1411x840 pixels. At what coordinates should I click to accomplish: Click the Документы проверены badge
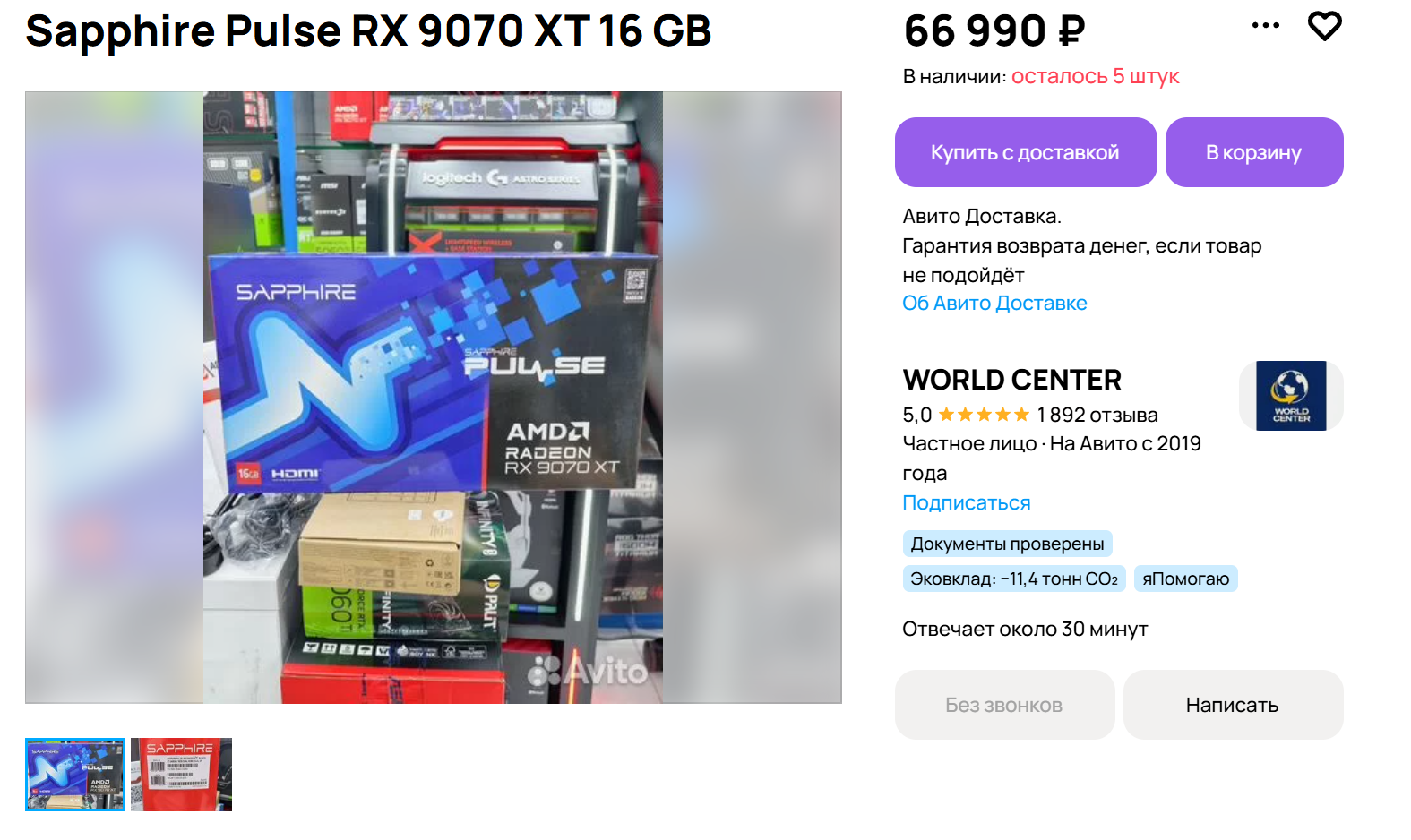1007,544
